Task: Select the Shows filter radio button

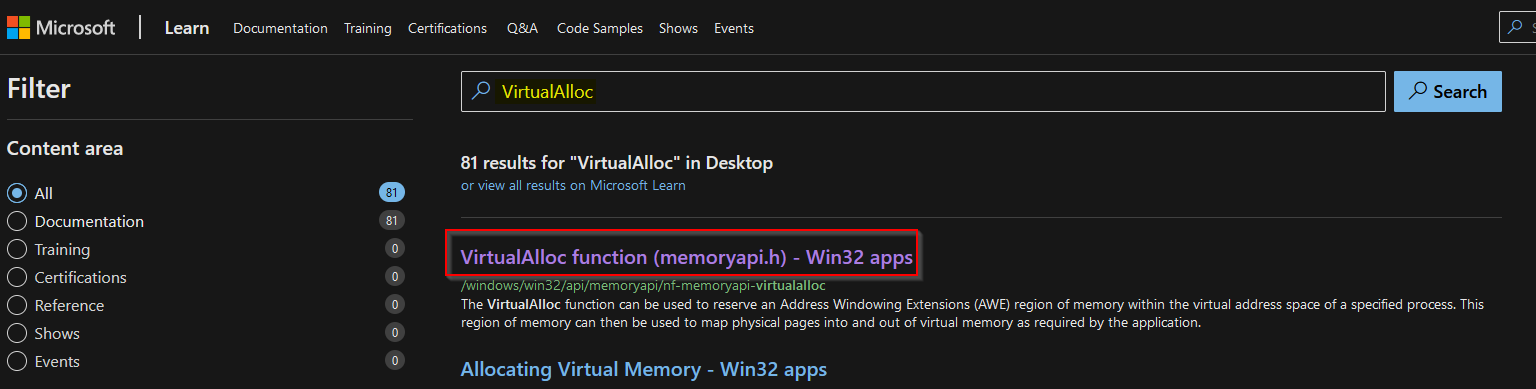Action: pyautogui.click(x=16, y=333)
